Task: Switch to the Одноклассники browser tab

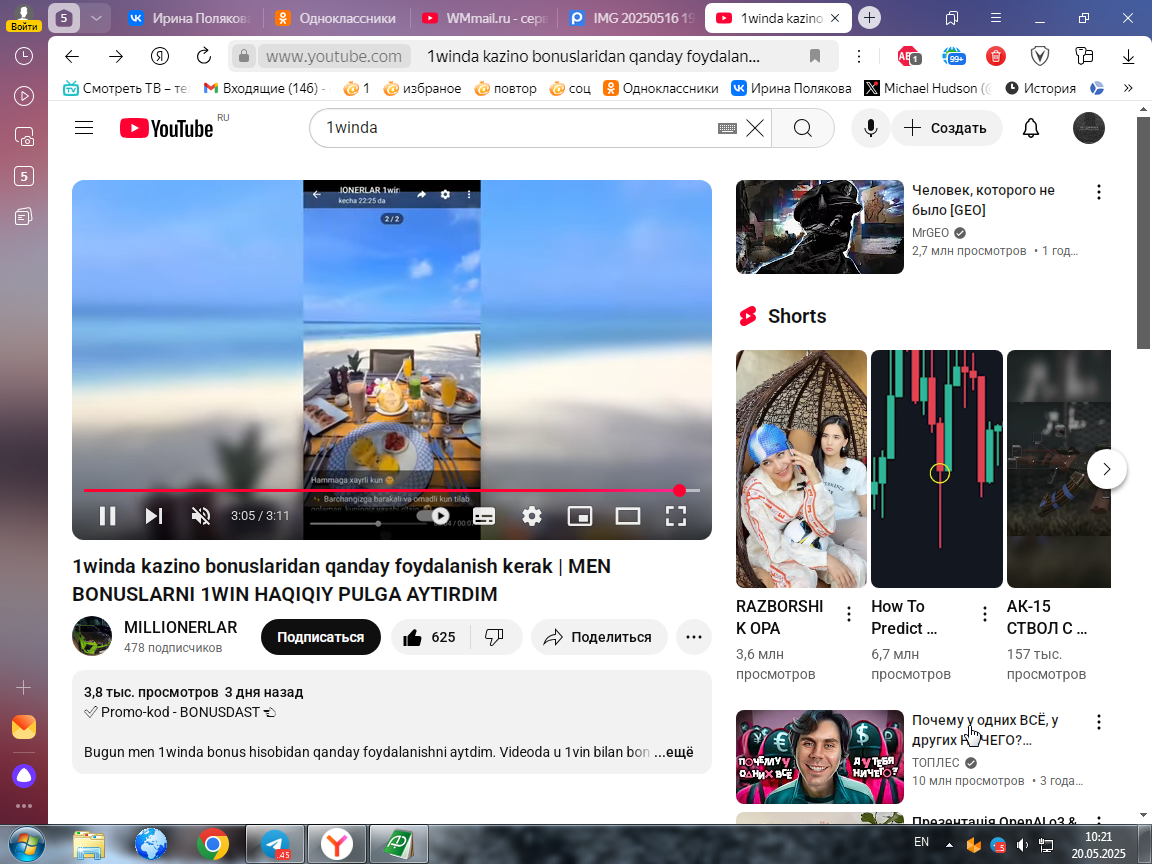Action: pos(335,18)
